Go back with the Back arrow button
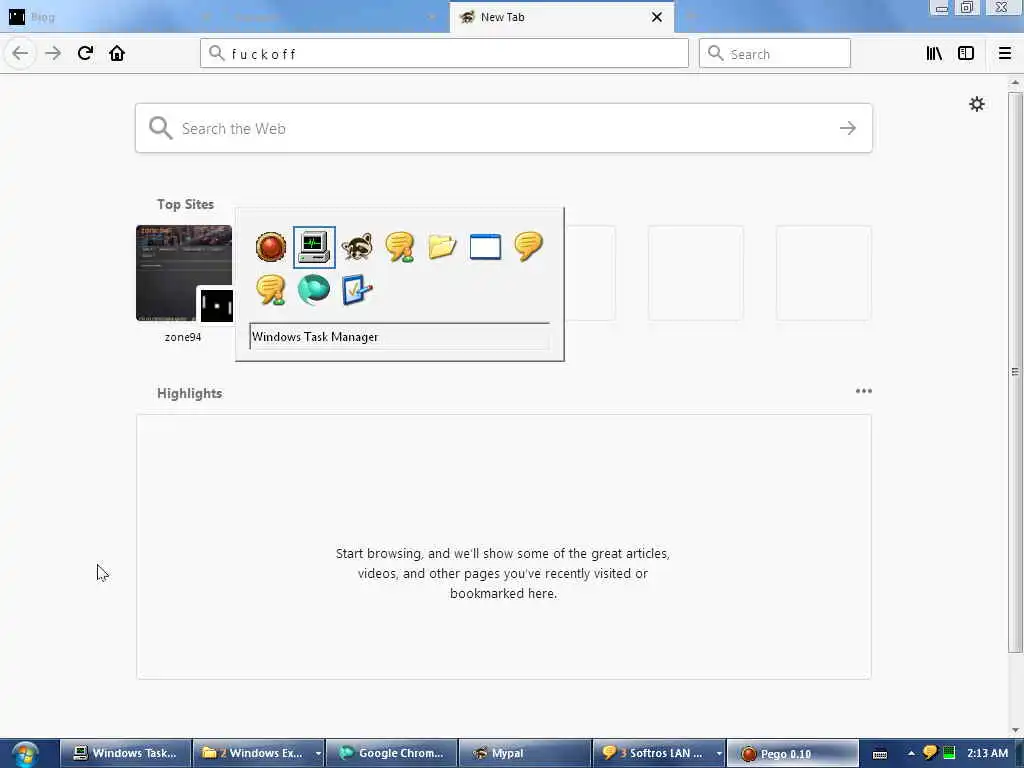 20,54
